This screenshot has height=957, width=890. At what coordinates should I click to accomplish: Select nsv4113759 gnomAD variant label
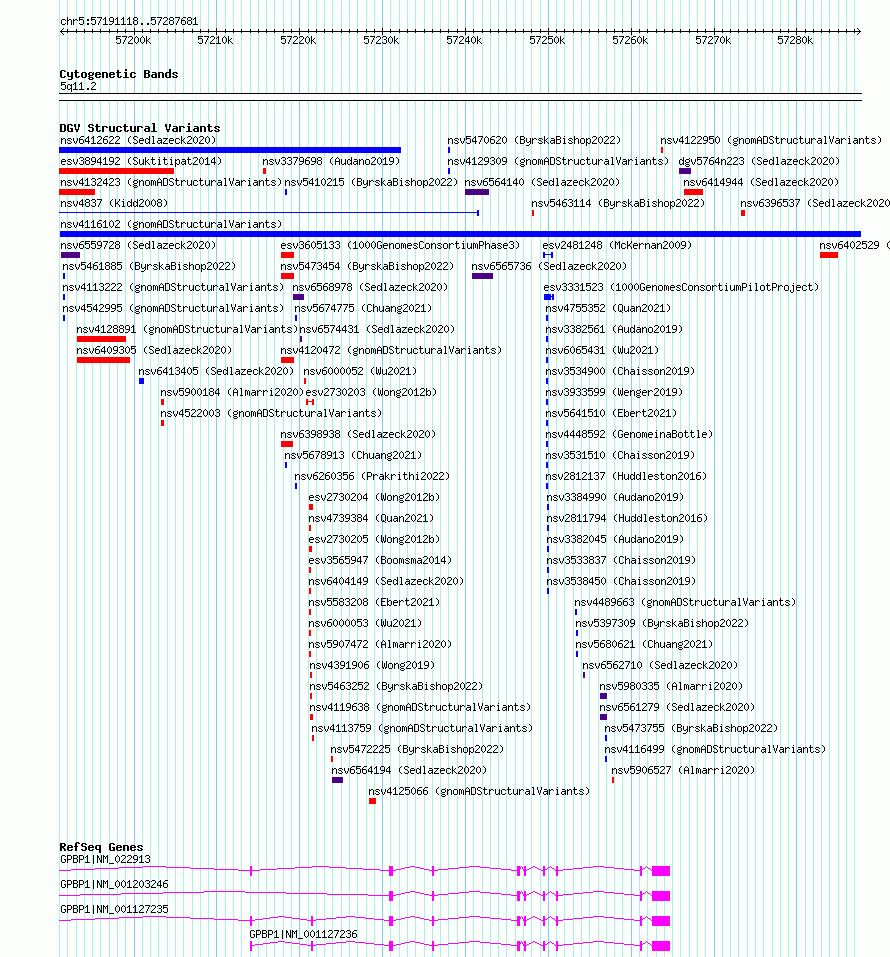coord(422,729)
